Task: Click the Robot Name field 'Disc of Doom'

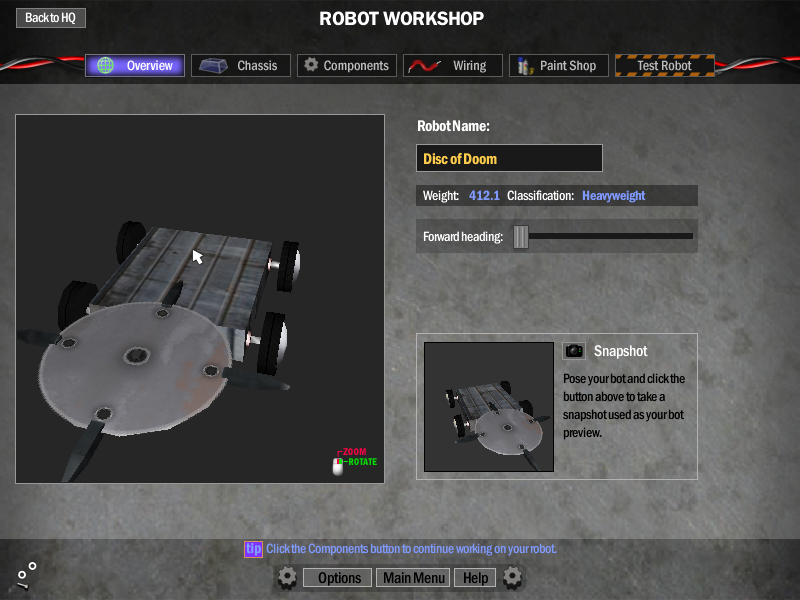Action: pyautogui.click(x=509, y=158)
